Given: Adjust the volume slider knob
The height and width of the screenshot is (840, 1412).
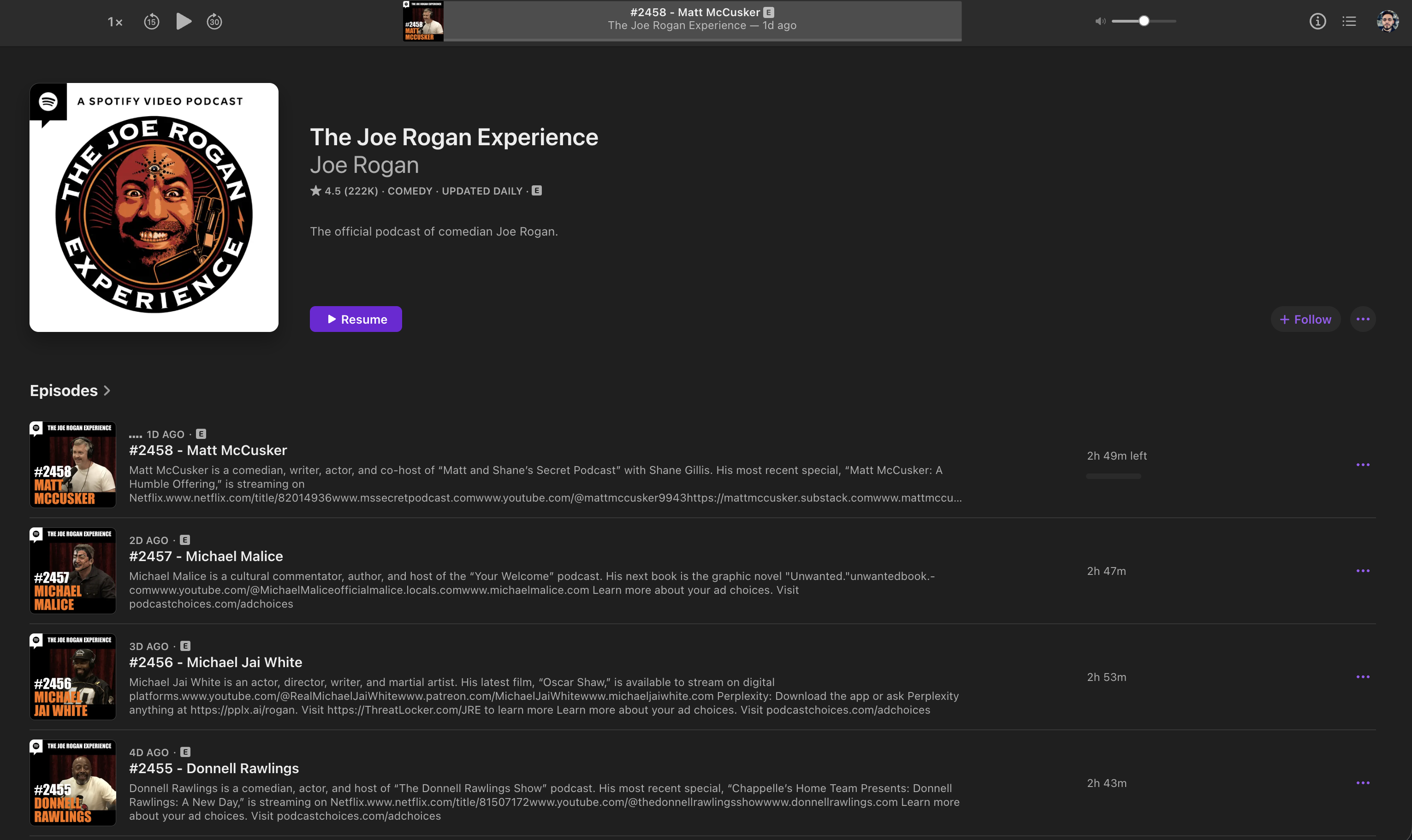Looking at the screenshot, I should (x=1144, y=21).
